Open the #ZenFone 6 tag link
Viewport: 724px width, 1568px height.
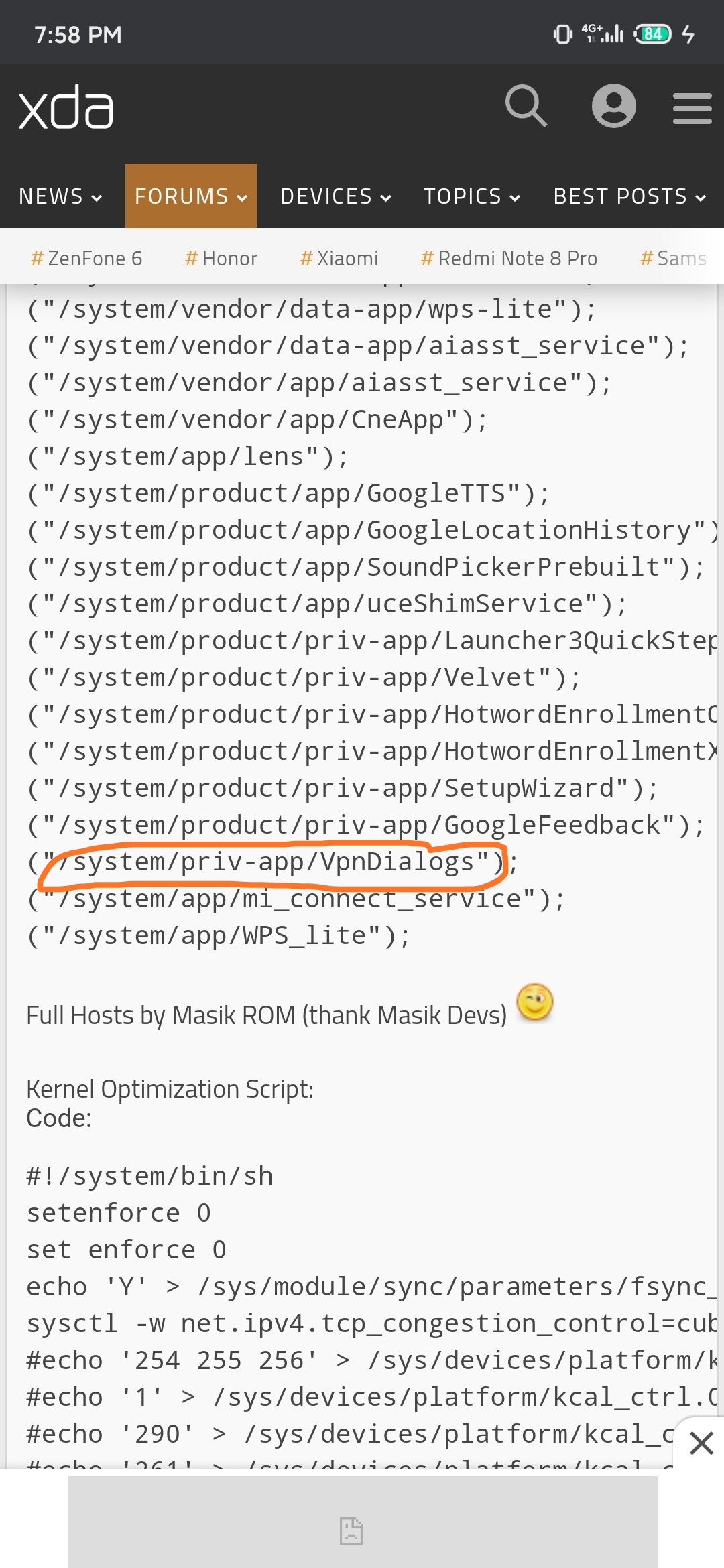point(86,258)
